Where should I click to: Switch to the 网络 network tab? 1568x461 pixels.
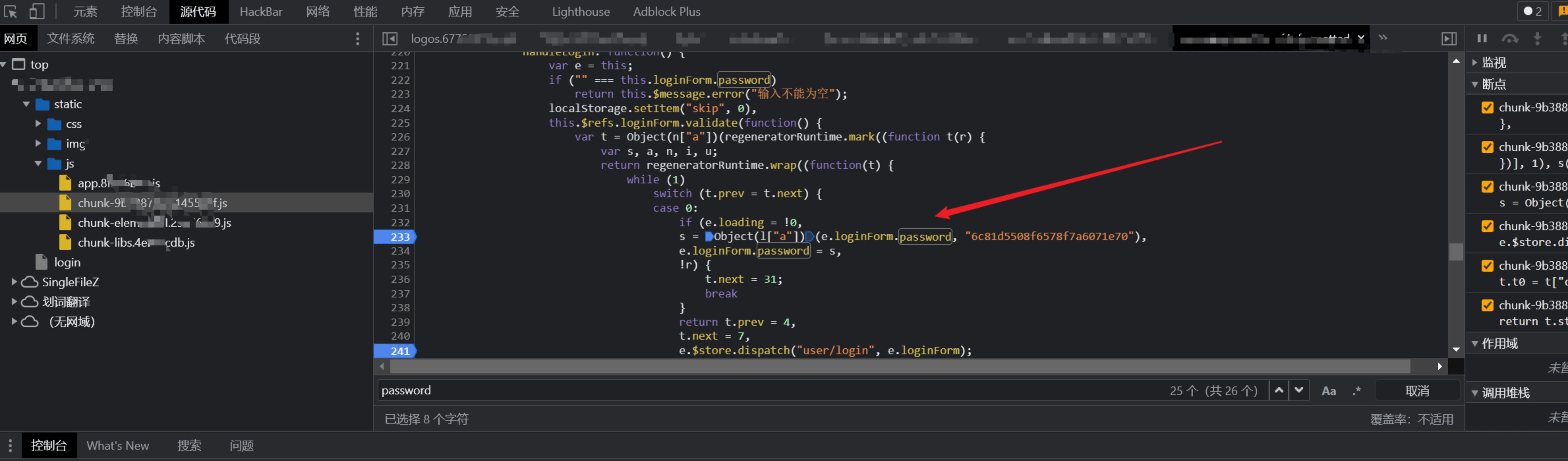[318, 12]
